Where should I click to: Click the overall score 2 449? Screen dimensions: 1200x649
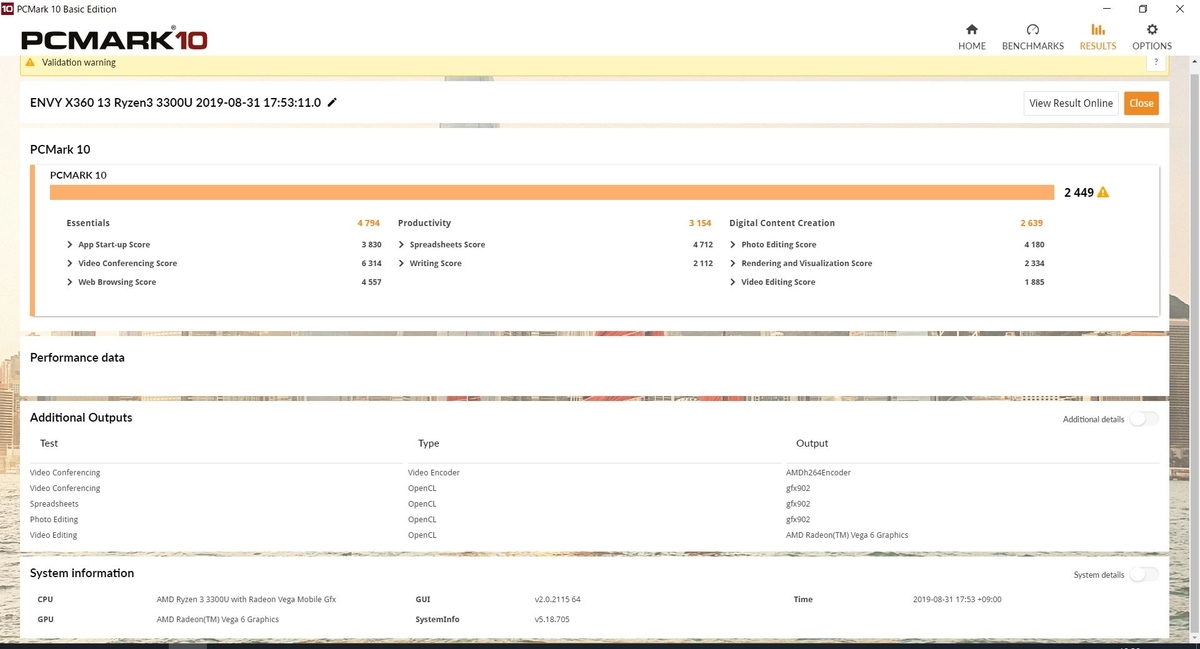[1078, 192]
